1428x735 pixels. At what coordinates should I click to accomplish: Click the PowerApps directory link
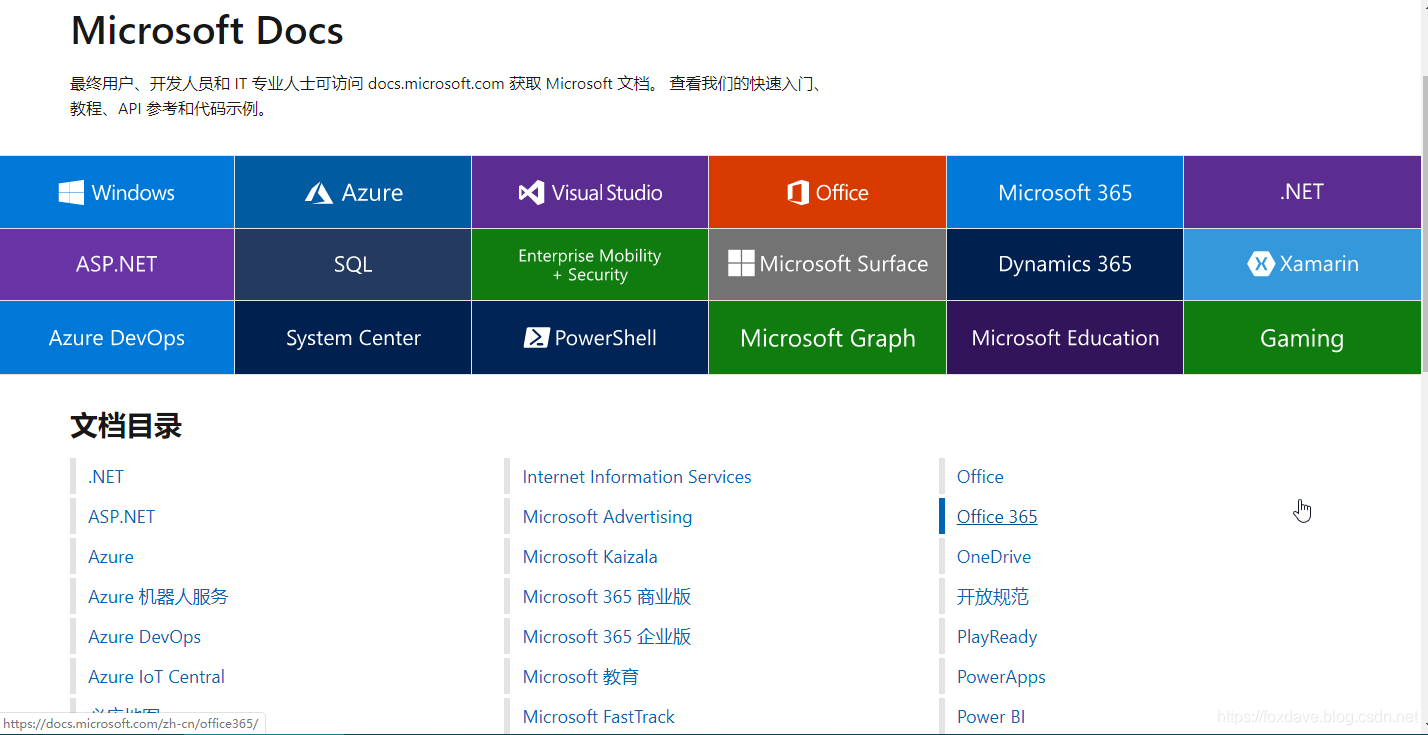(1001, 677)
